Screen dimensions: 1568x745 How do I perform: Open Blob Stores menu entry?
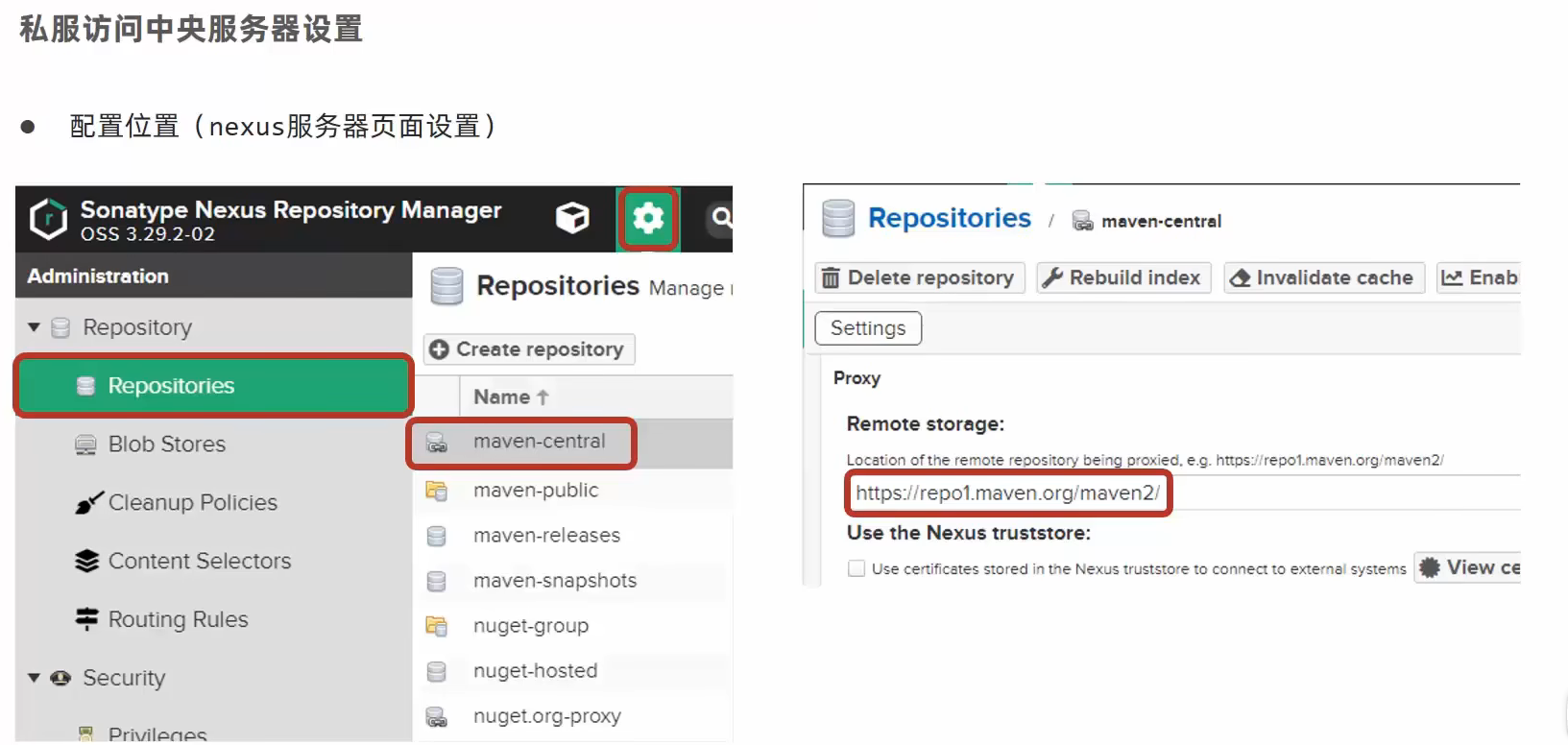click(166, 445)
